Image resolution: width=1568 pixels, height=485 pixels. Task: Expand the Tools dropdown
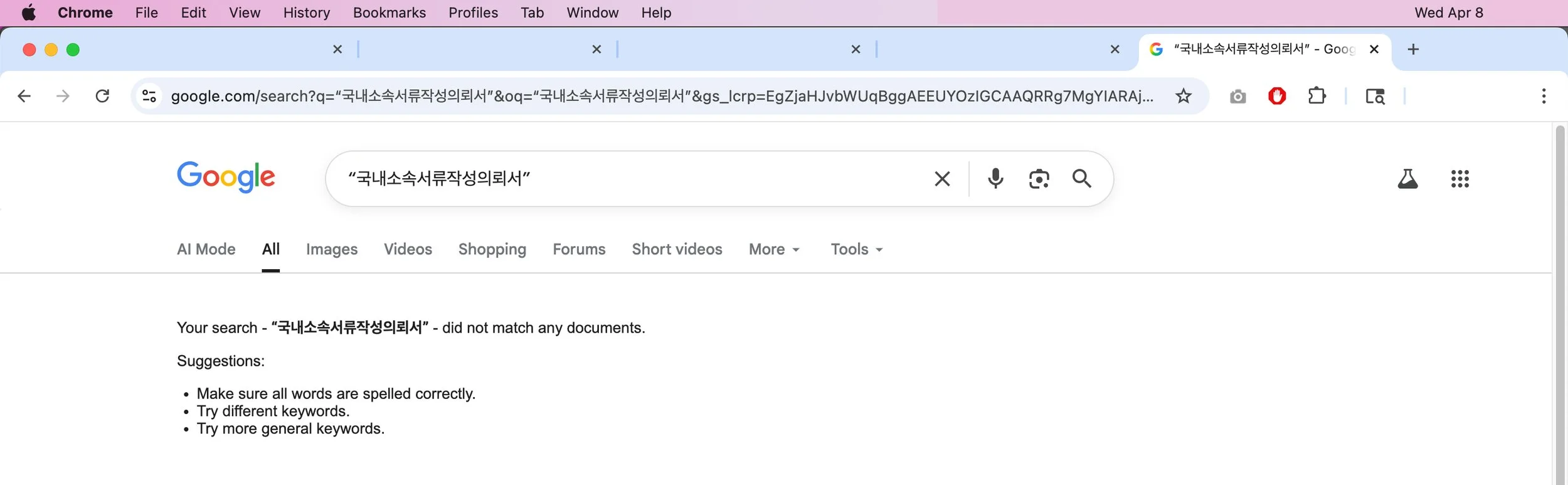pos(857,249)
